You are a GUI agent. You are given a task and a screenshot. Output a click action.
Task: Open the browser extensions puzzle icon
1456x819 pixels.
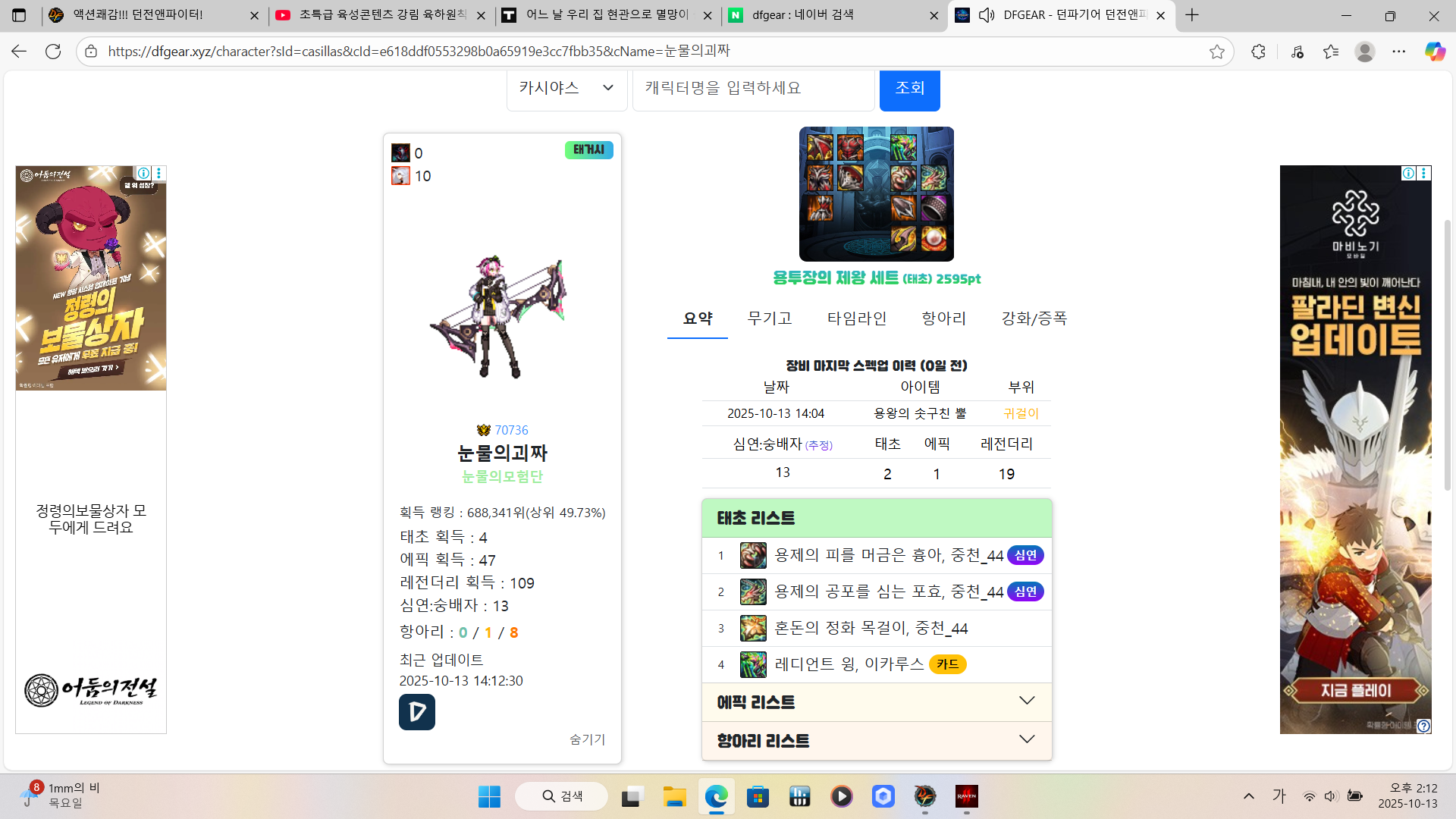coord(1258,52)
